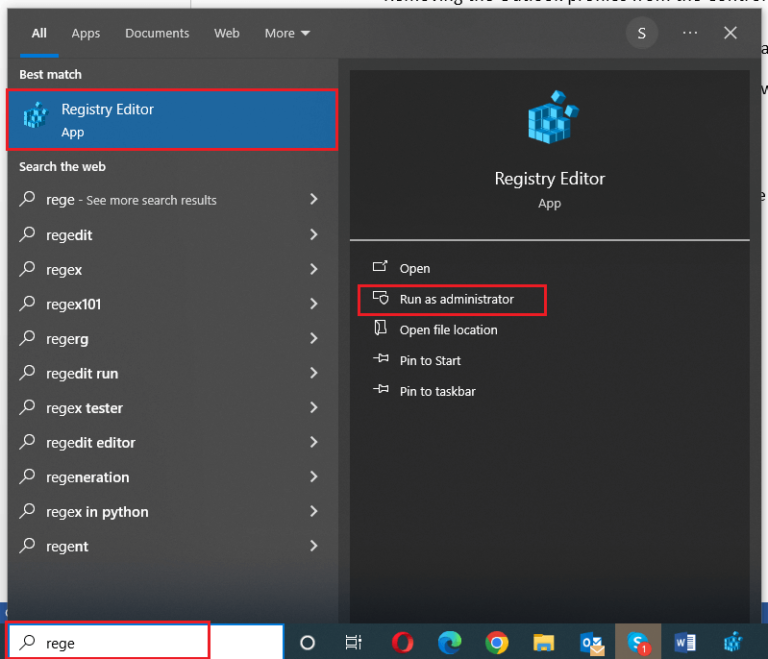The width and height of the screenshot is (768, 659).
Task: Select Run as administrator
Action: point(456,299)
